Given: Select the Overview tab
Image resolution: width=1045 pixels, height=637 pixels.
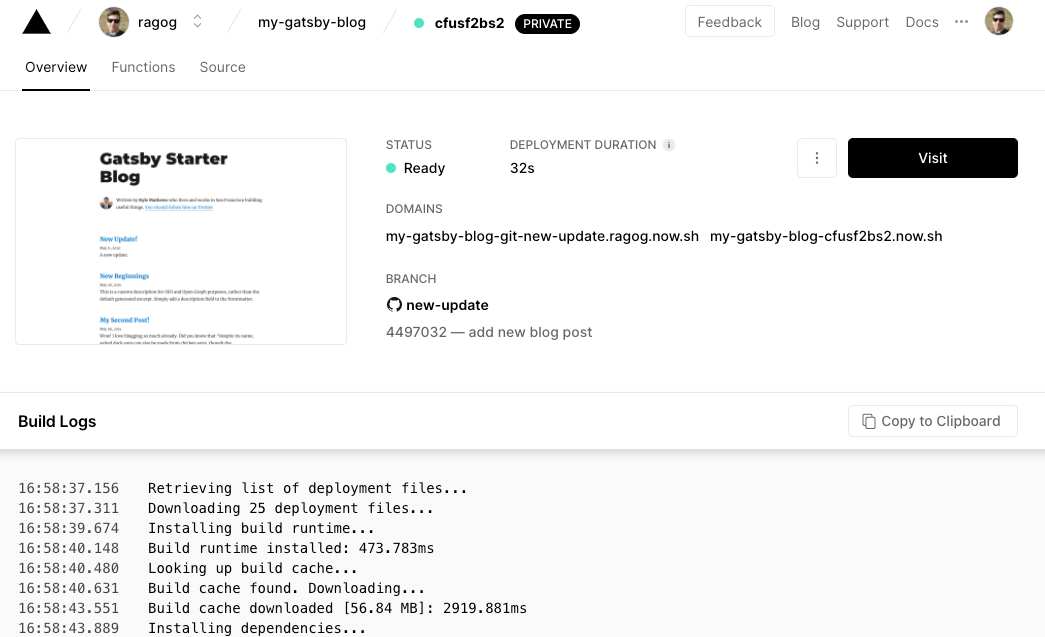Looking at the screenshot, I should tap(56, 67).
